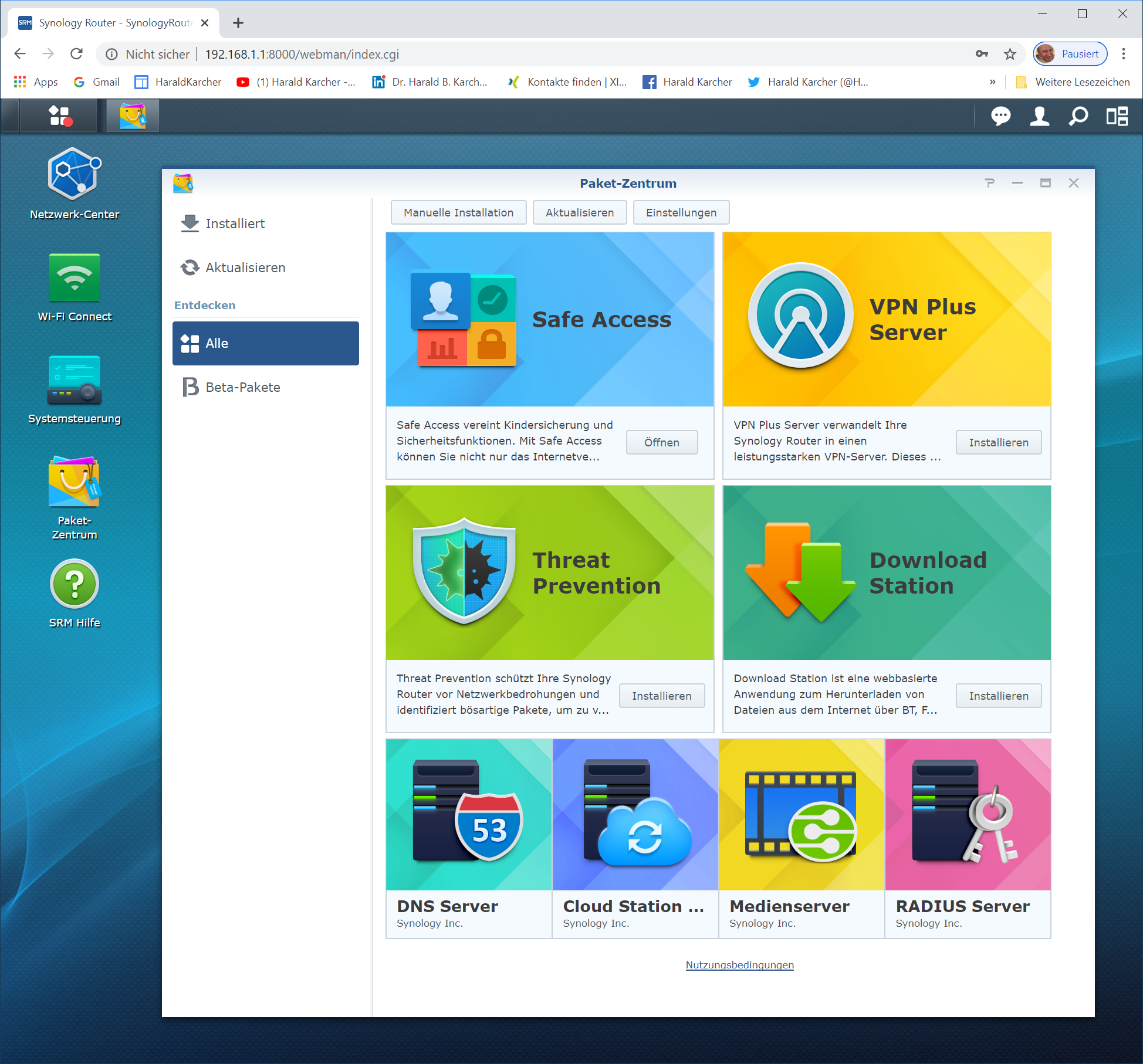Image resolution: width=1143 pixels, height=1064 pixels.
Task: Open the Nutzungsbedingungen link
Action: 739,965
